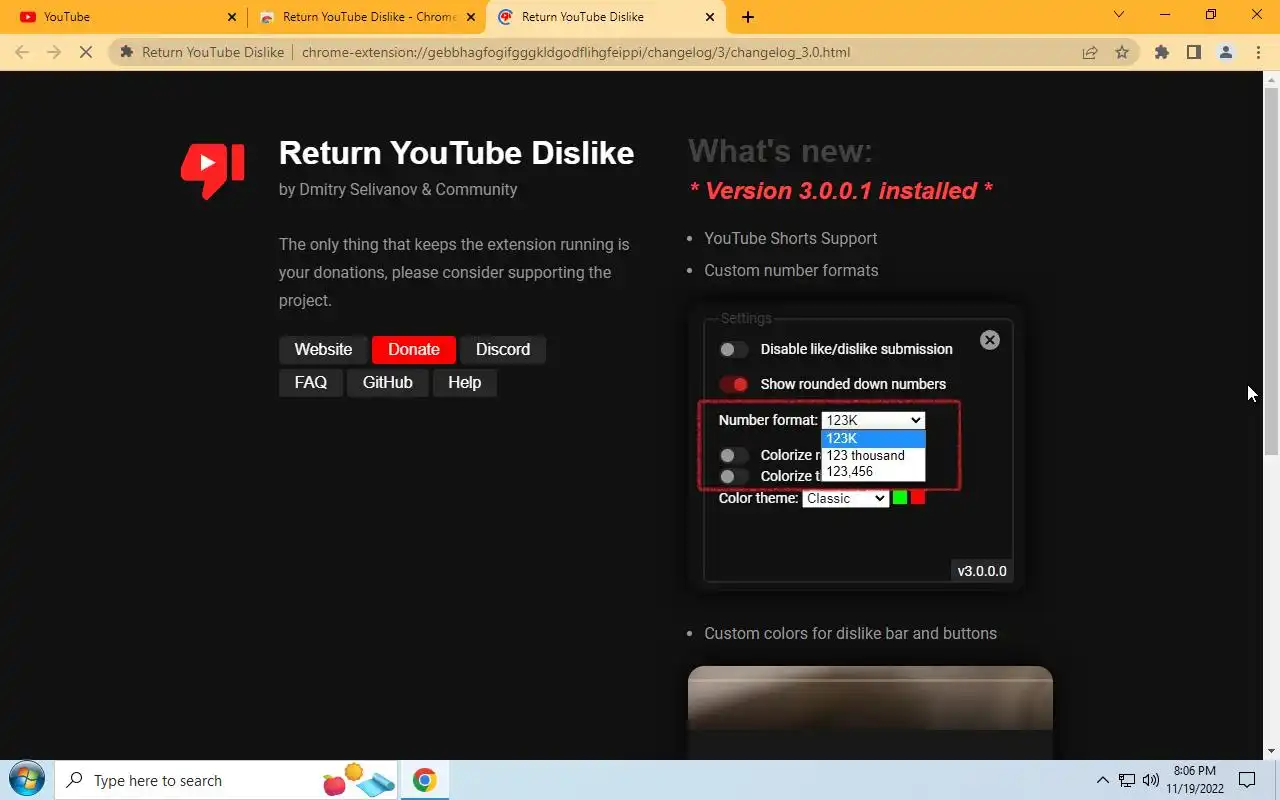1280x800 pixels.
Task: Open the Number format dropdown
Action: click(x=873, y=420)
